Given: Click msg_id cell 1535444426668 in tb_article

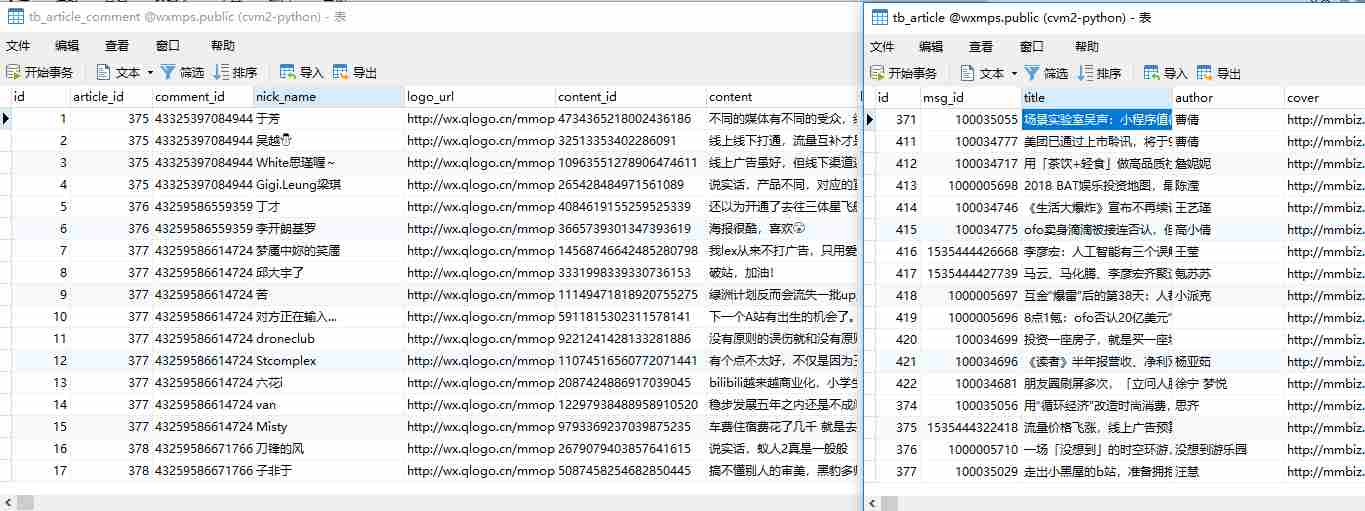Looking at the screenshot, I should [x=970, y=252].
